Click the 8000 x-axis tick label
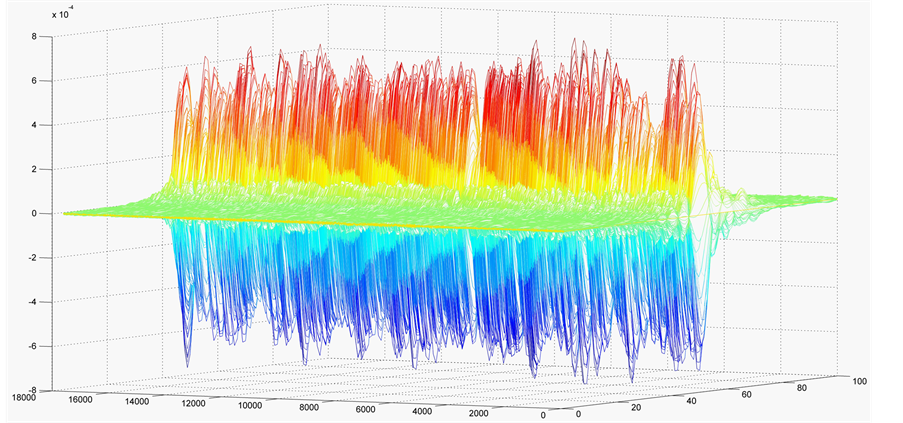This screenshot has width=903, height=423. tap(315, 408)
